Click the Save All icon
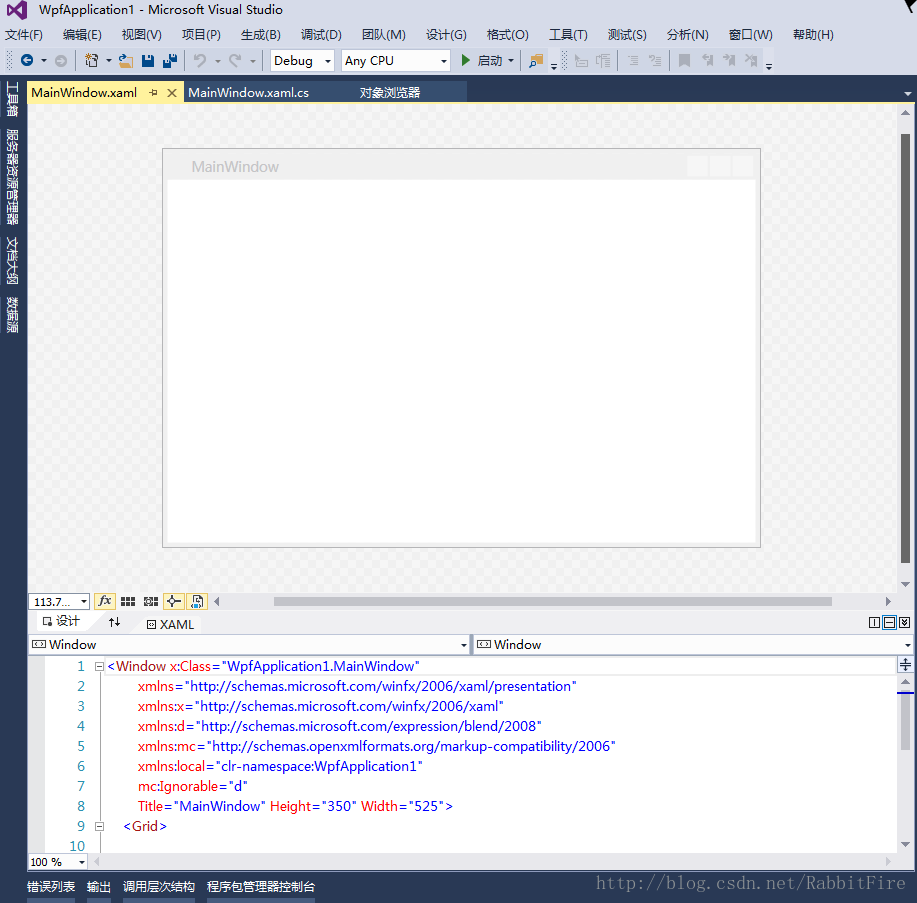Screen dimensions: 917x903 tap(170, 60)
